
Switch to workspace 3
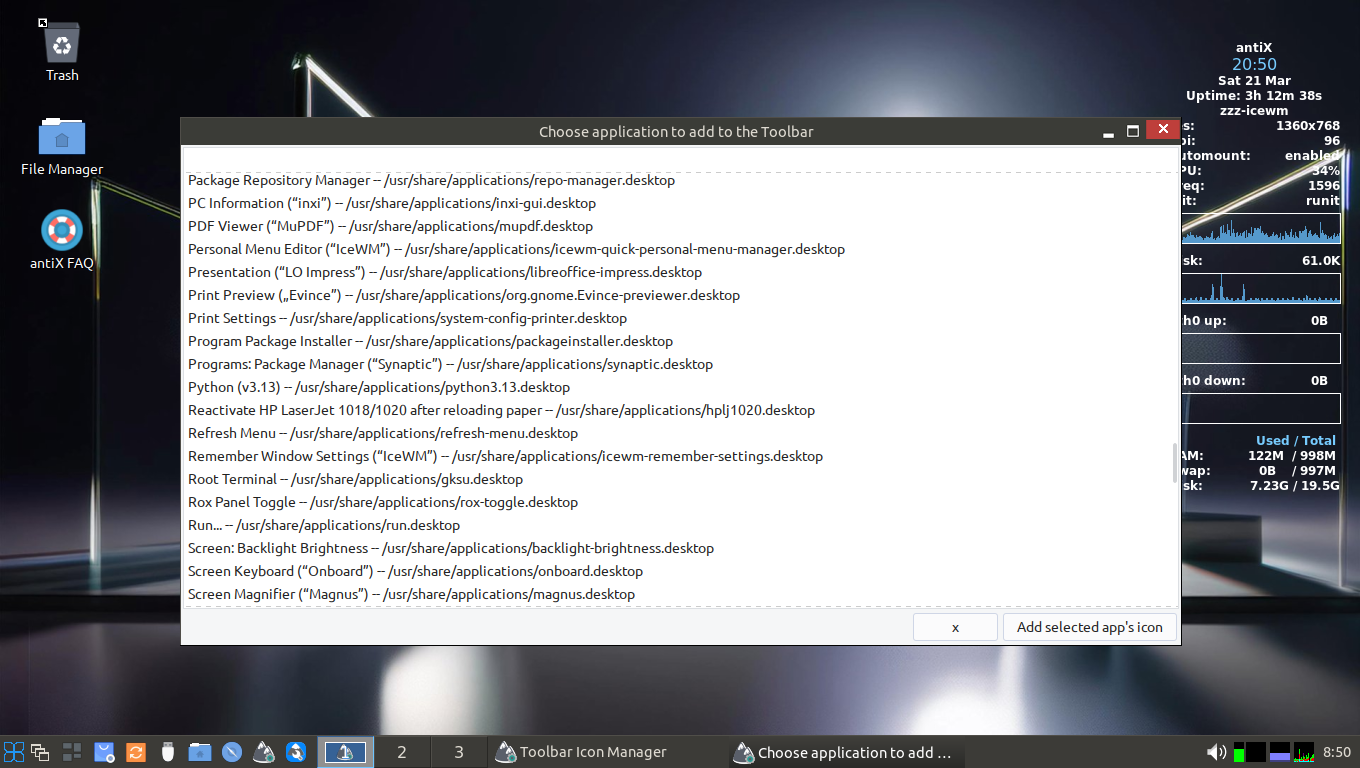point(459,752)
